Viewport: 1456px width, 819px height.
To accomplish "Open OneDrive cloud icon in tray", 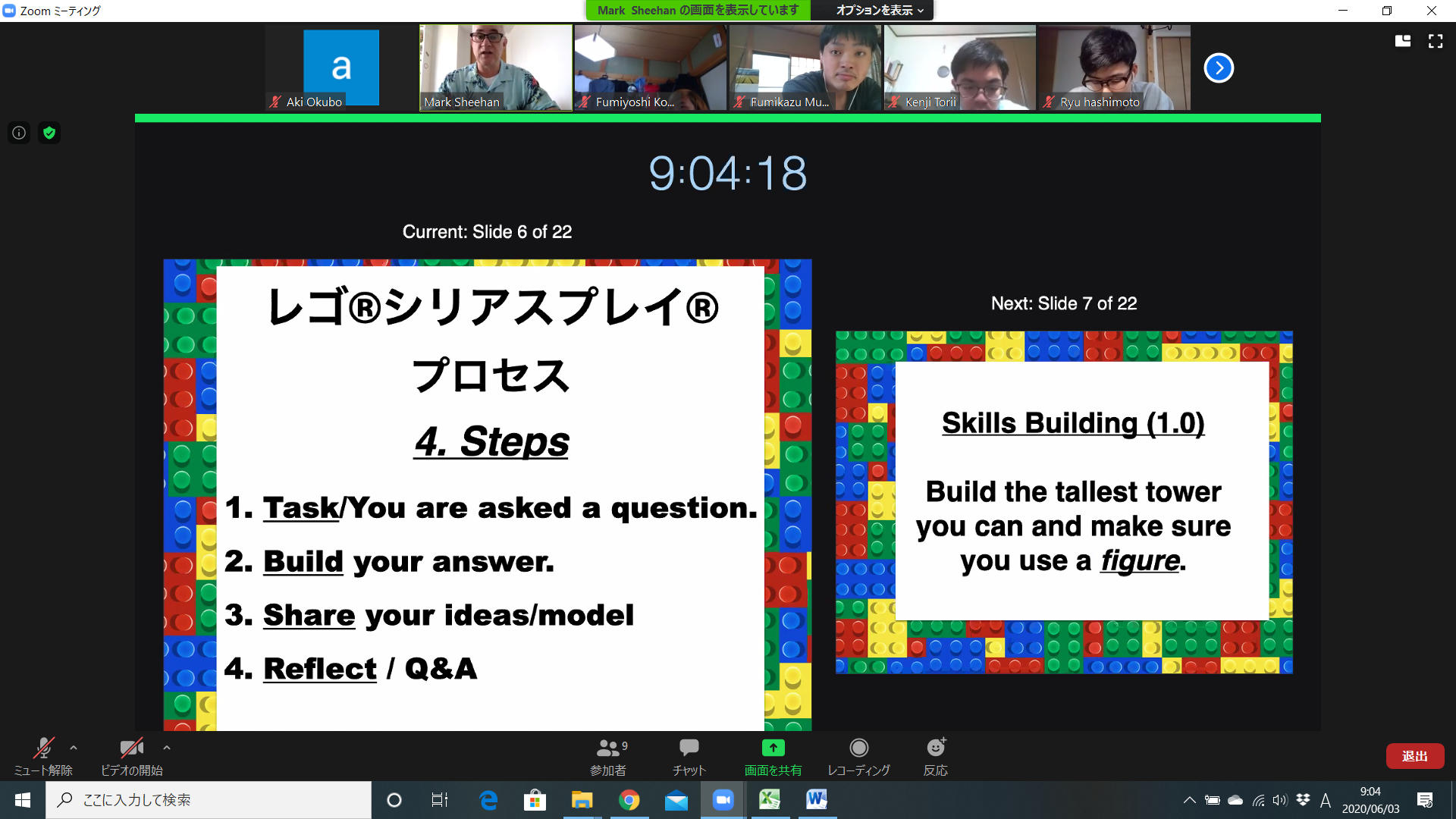I will click(1235, 800).
